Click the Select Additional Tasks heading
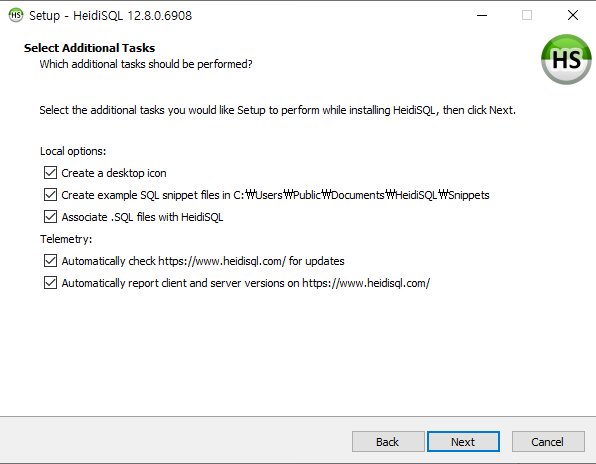 click(89, 48)
